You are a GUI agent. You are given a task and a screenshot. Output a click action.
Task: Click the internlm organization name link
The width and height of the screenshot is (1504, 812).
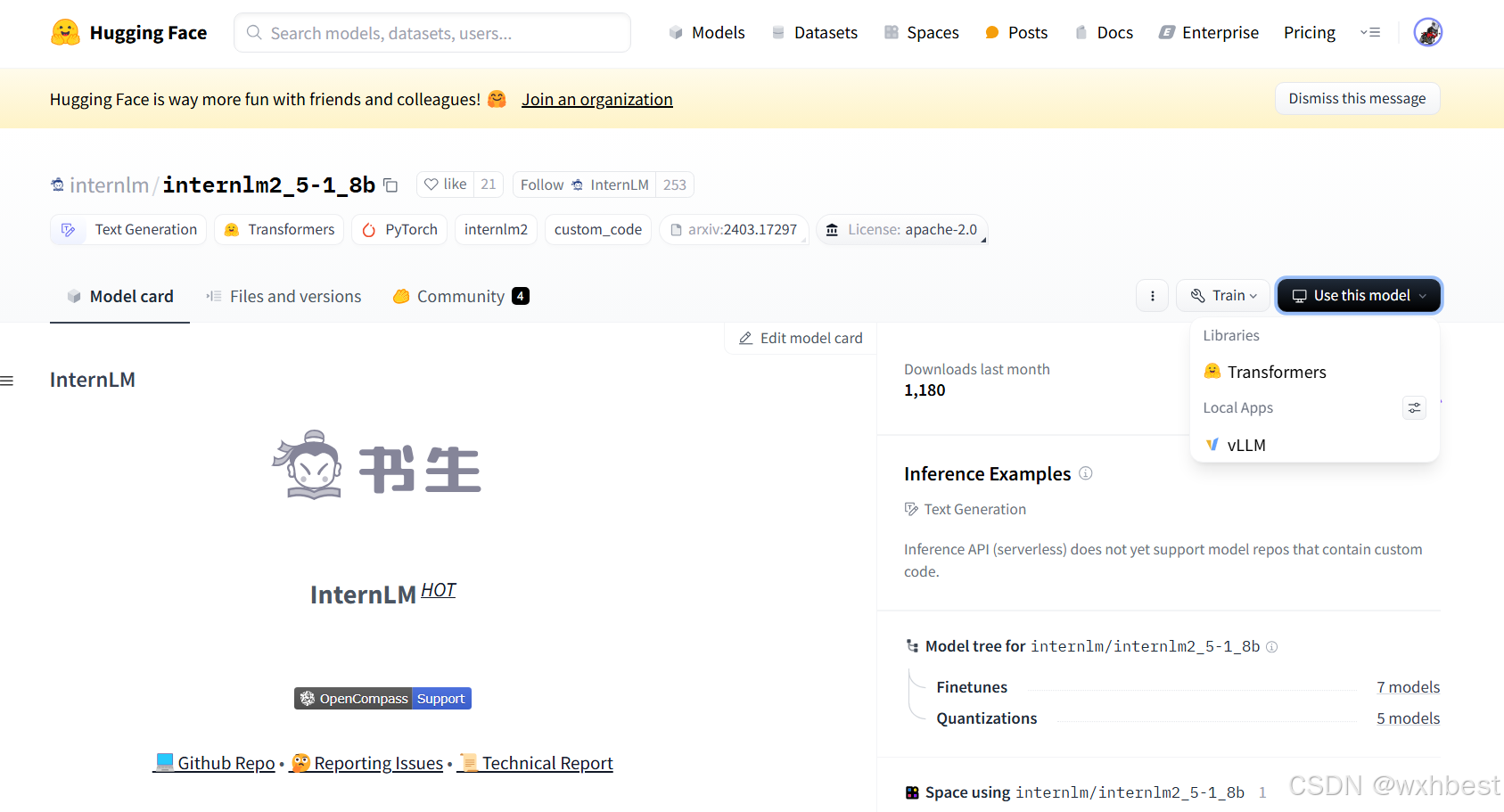pos(109,185)
